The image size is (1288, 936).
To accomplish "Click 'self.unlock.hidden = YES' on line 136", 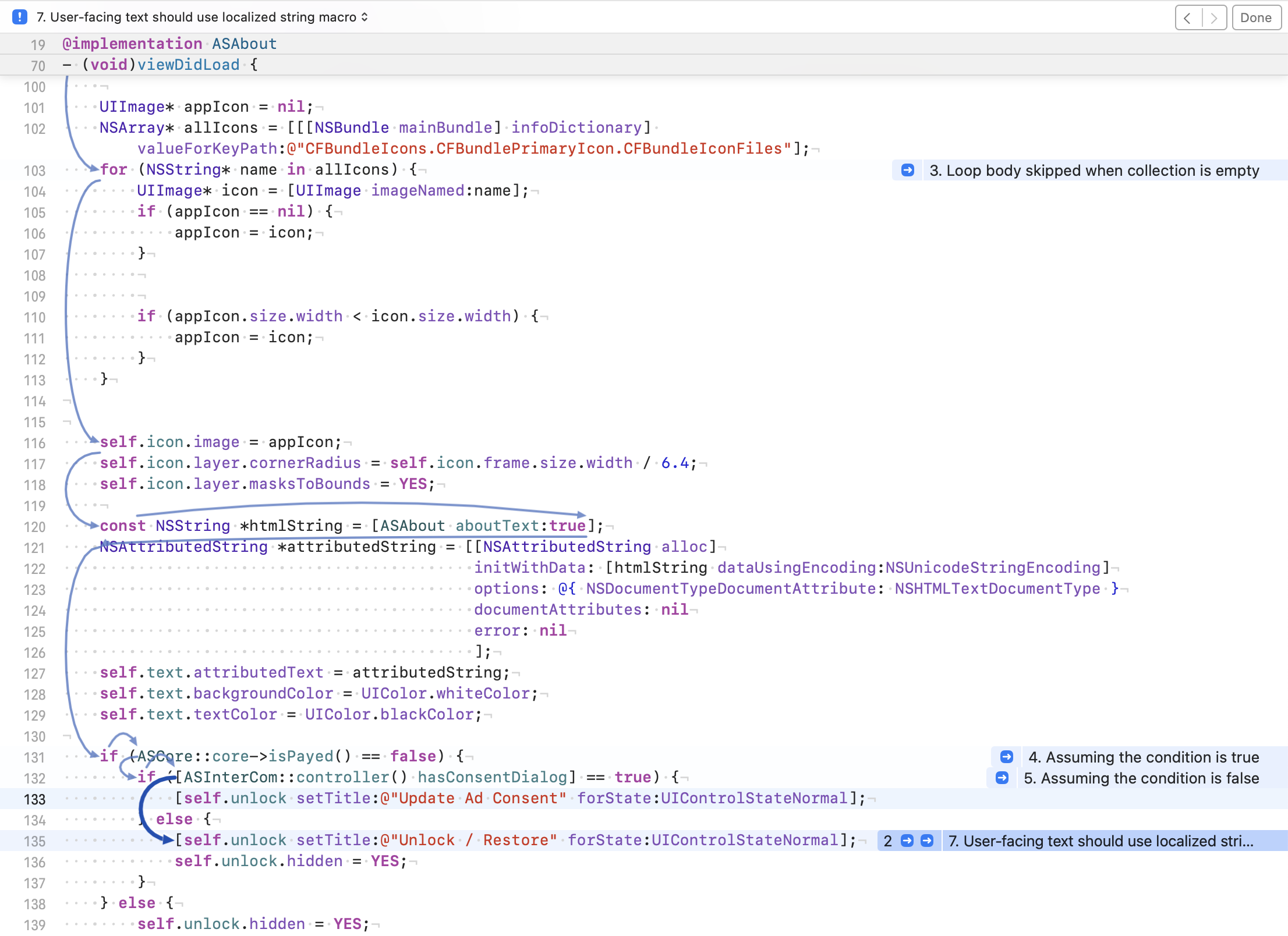I will click(291, 861).
